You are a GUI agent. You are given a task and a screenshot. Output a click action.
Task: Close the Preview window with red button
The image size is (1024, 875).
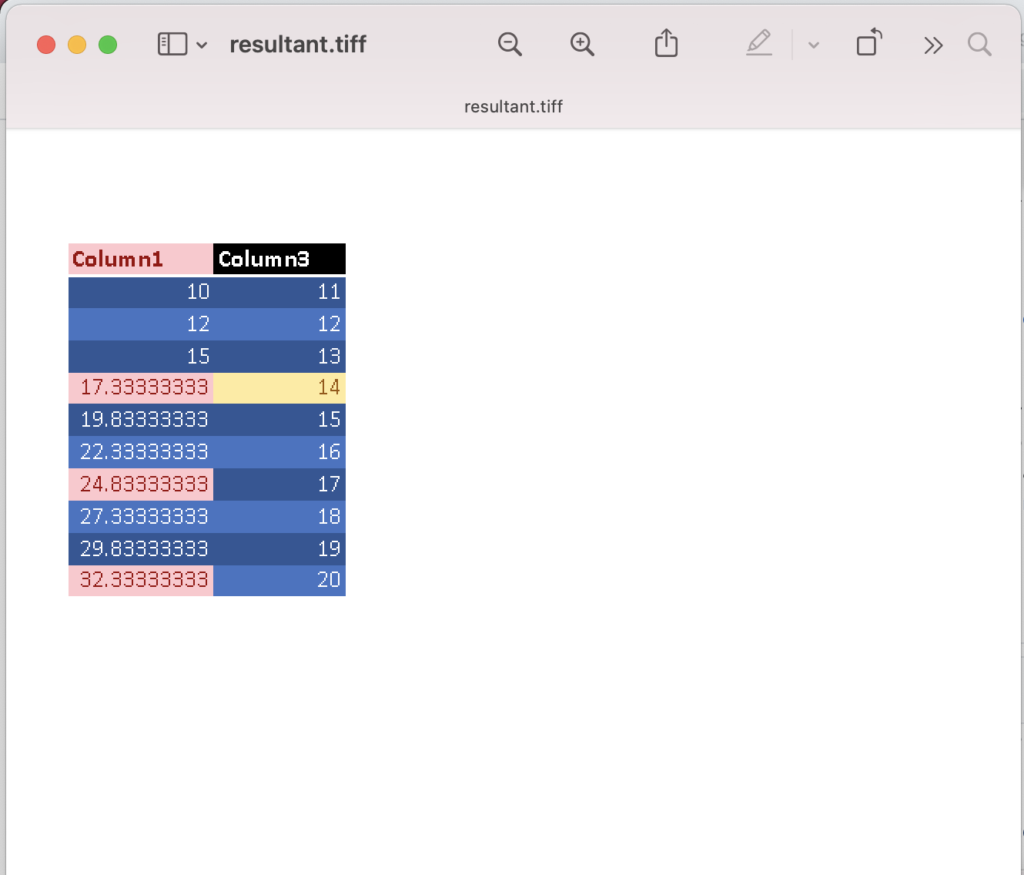coord(46,44)
